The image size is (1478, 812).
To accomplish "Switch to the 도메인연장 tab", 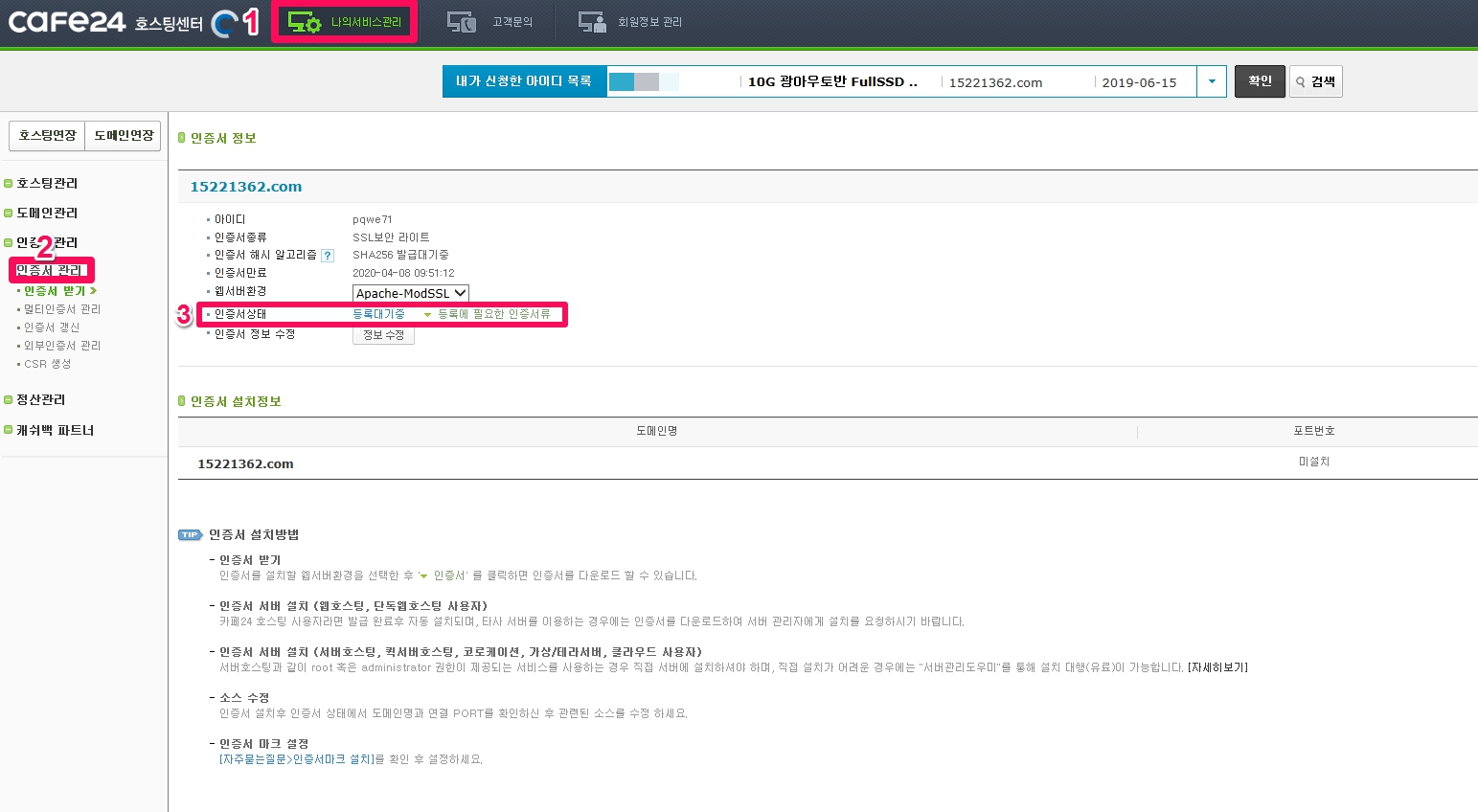I will [x=124, y=136].
